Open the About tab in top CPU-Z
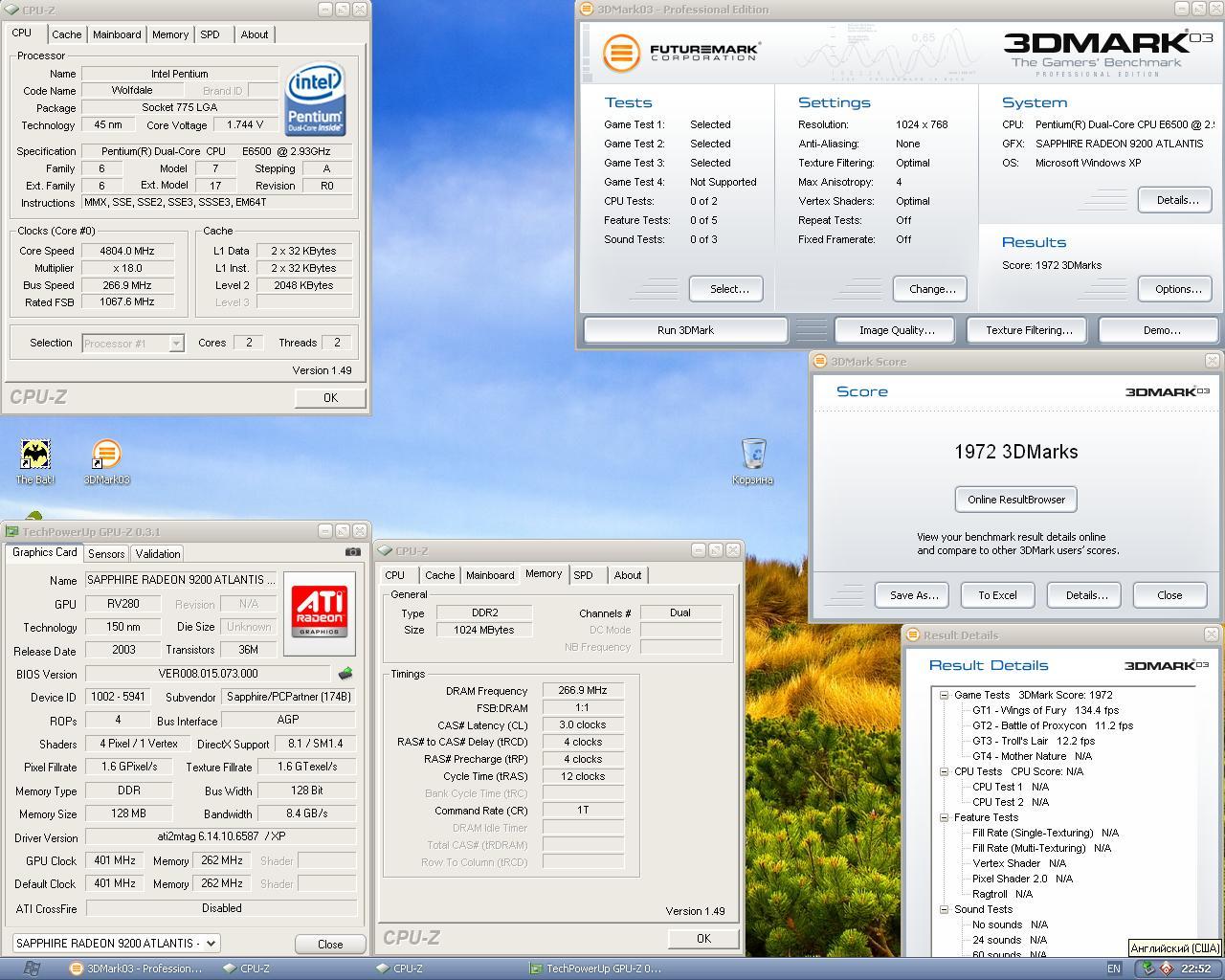1225x980 pixels. coord(255,34)
